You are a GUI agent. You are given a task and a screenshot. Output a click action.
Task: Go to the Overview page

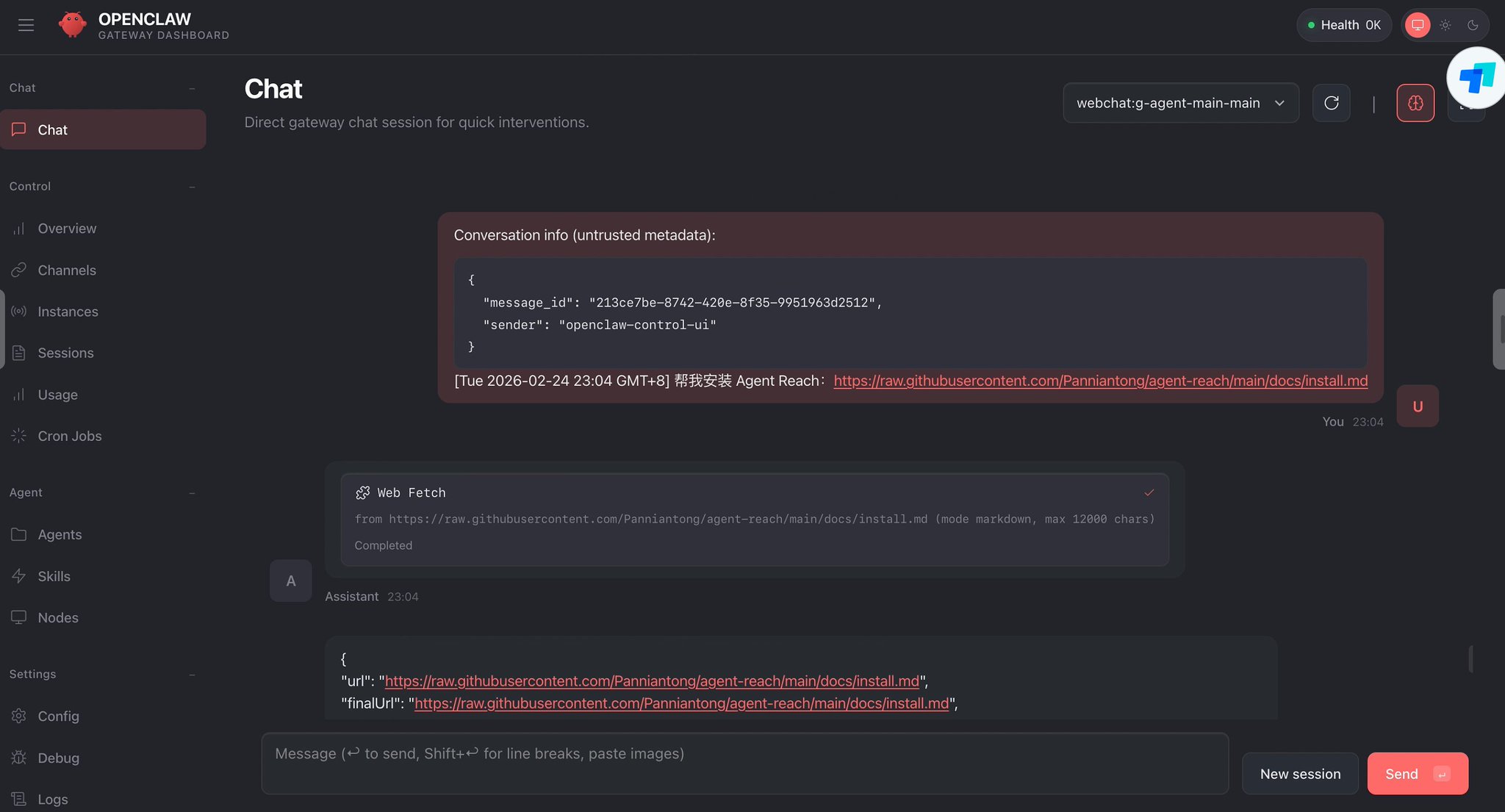tap(103, 229)
